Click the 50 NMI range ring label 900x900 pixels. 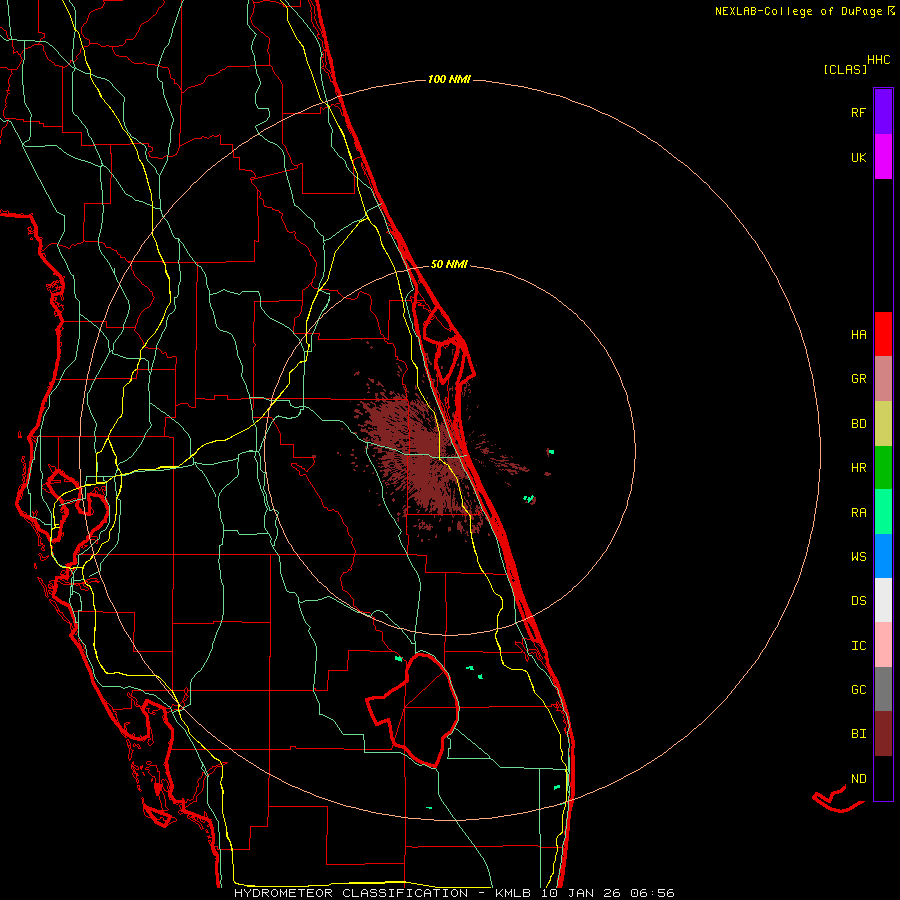pyautogui.click(x=449, y=264)
